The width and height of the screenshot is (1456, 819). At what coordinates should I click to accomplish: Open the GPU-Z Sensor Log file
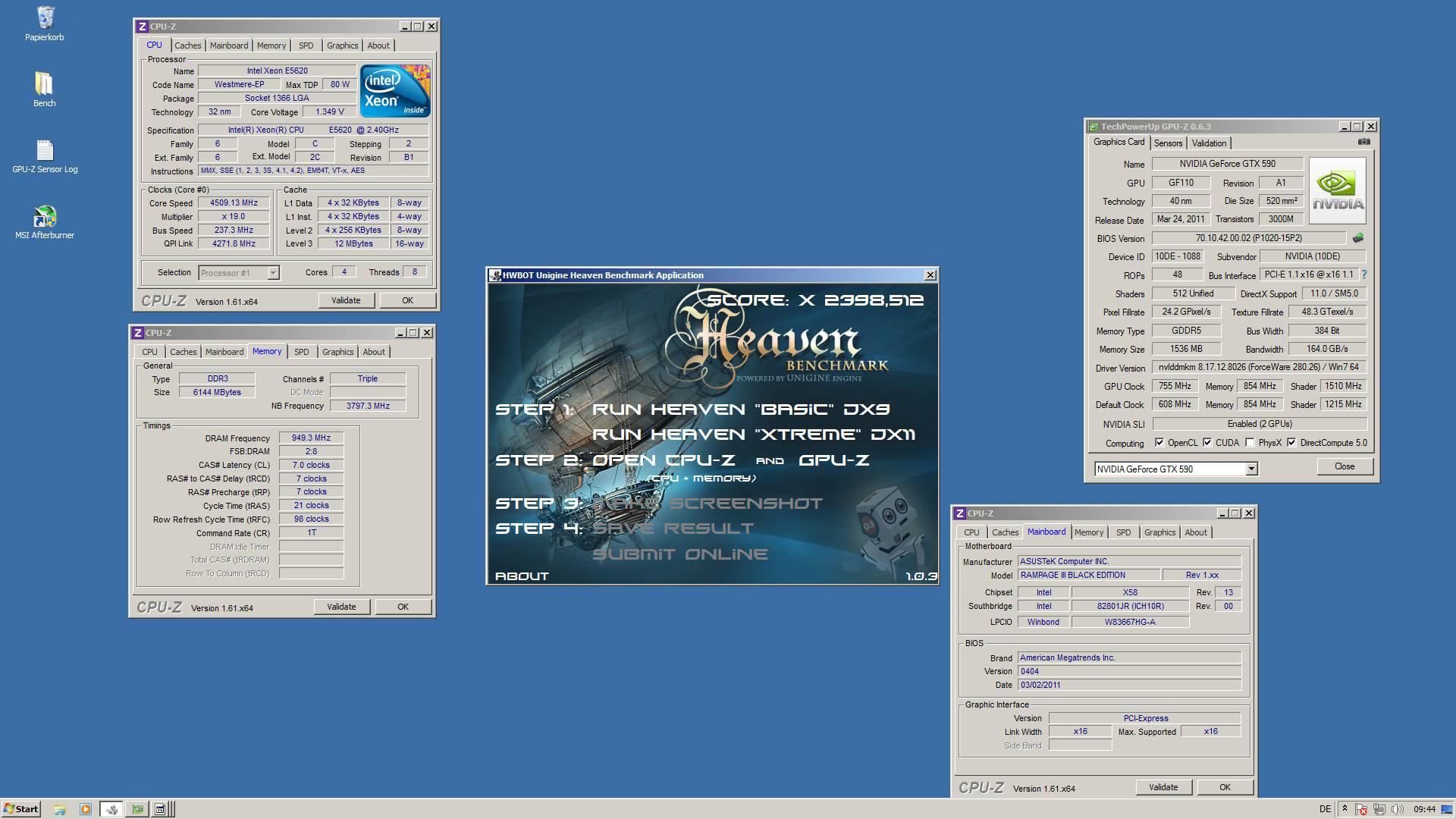click(x=44, y=155)
